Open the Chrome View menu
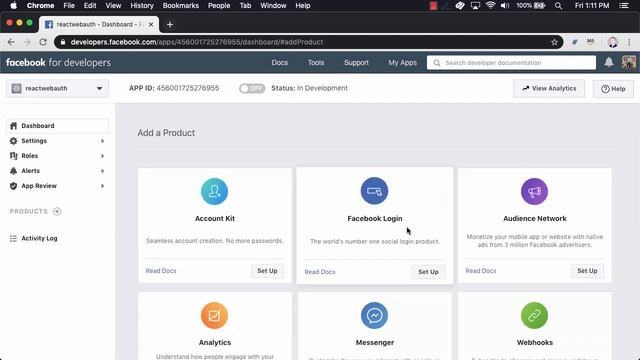This screenshot has width=640, height=360. tap(113, 6)
